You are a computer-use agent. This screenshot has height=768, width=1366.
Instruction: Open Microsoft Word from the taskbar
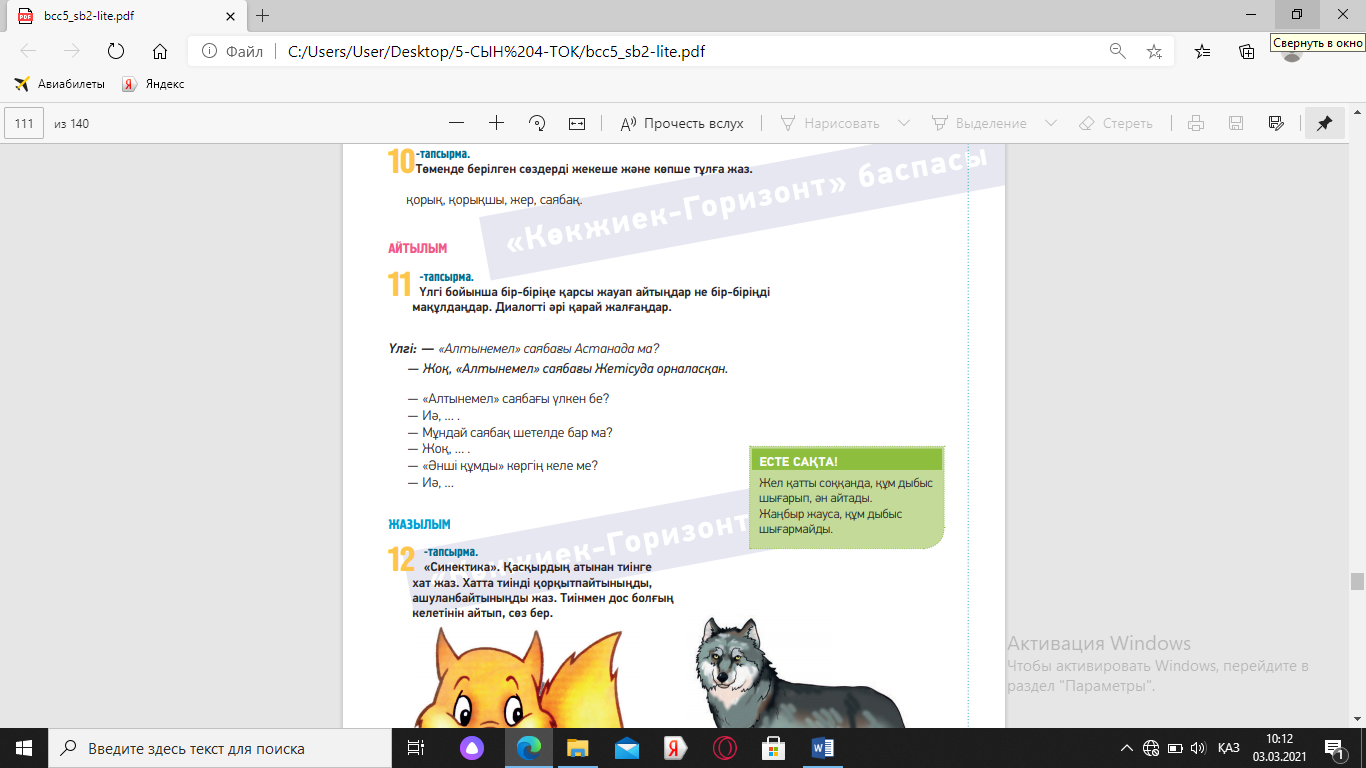(823, 748)
